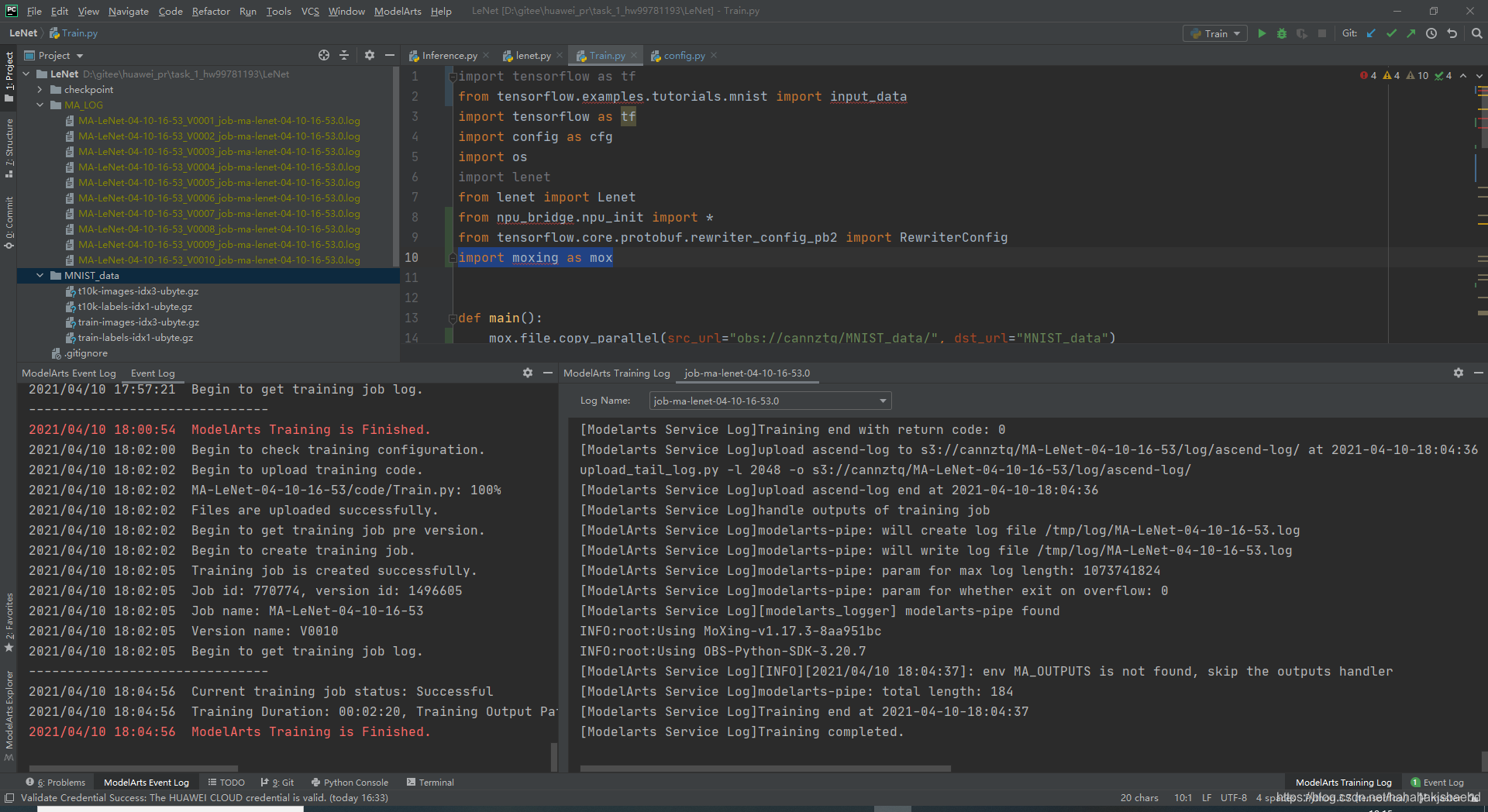Open the Favorites side tool window
This screenshot has height=812, width=1488.
point(9,622)
